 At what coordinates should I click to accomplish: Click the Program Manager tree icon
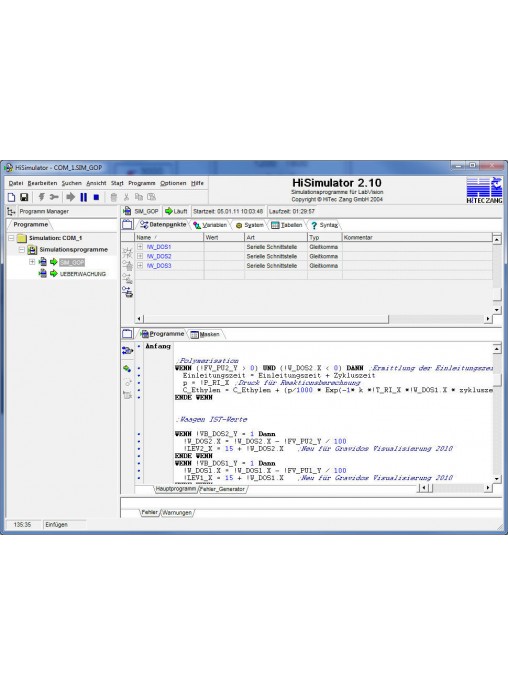click(11, 212)
